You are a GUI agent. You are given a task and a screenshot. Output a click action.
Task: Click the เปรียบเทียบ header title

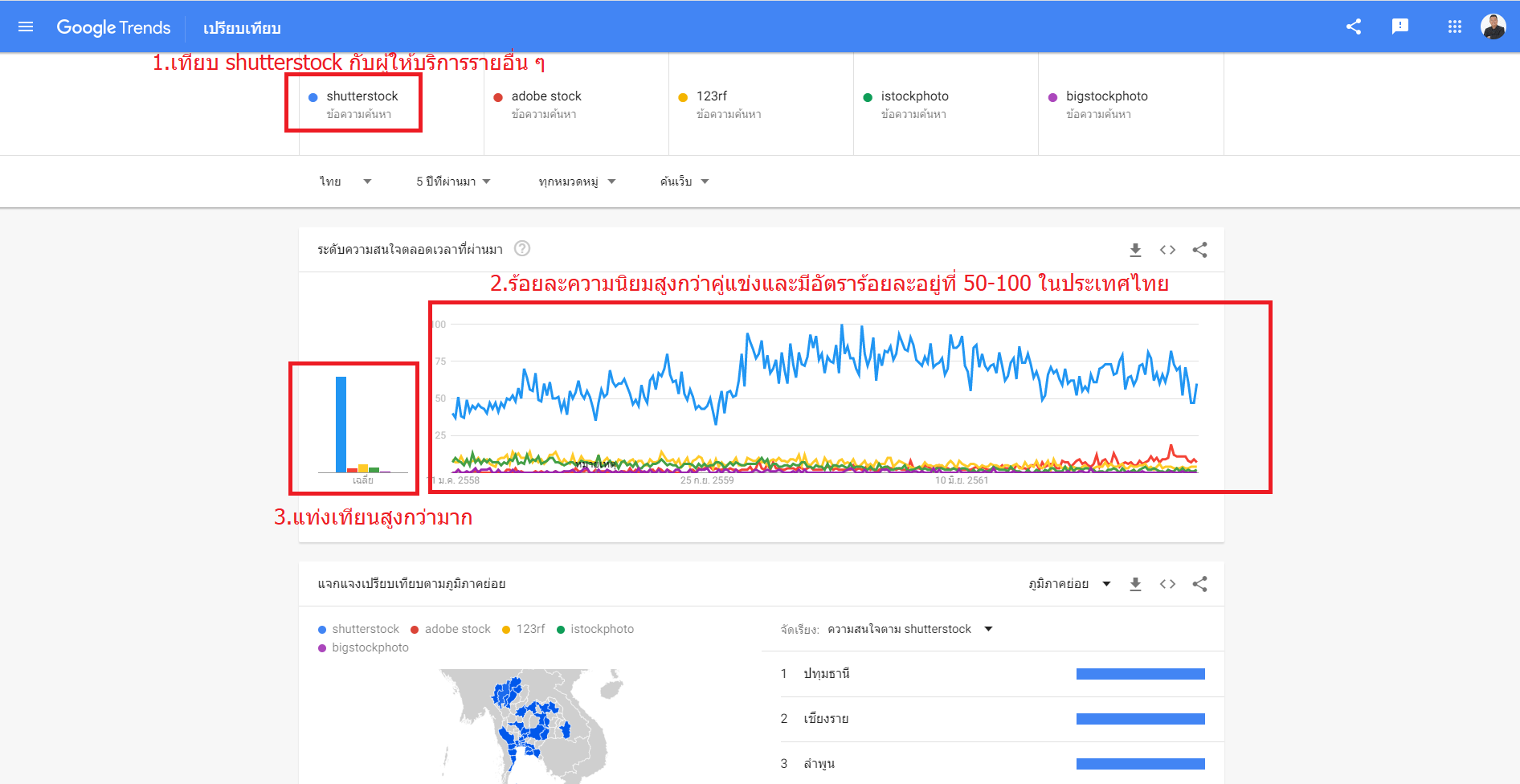(242, 28)
